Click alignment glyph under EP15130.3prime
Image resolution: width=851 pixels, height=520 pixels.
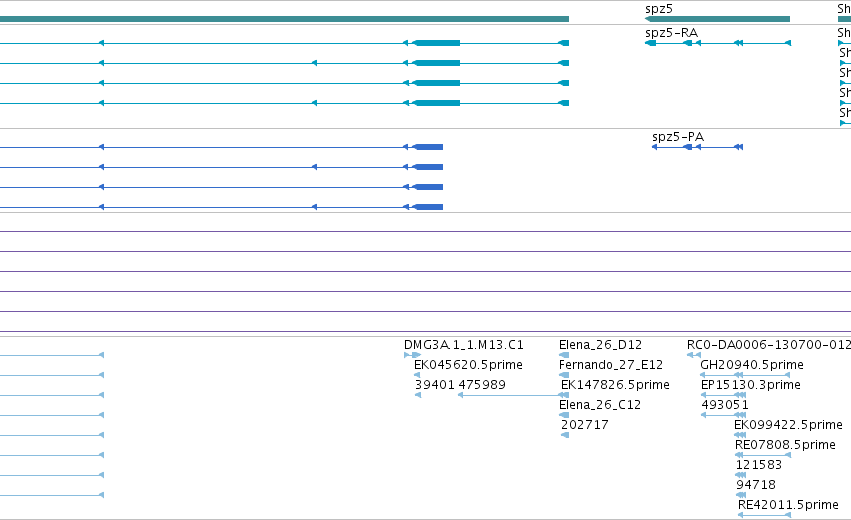723,395
